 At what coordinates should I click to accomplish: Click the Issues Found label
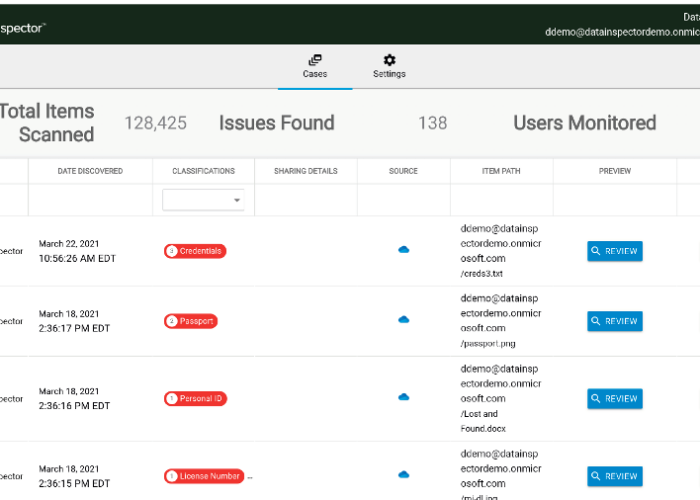277,123
